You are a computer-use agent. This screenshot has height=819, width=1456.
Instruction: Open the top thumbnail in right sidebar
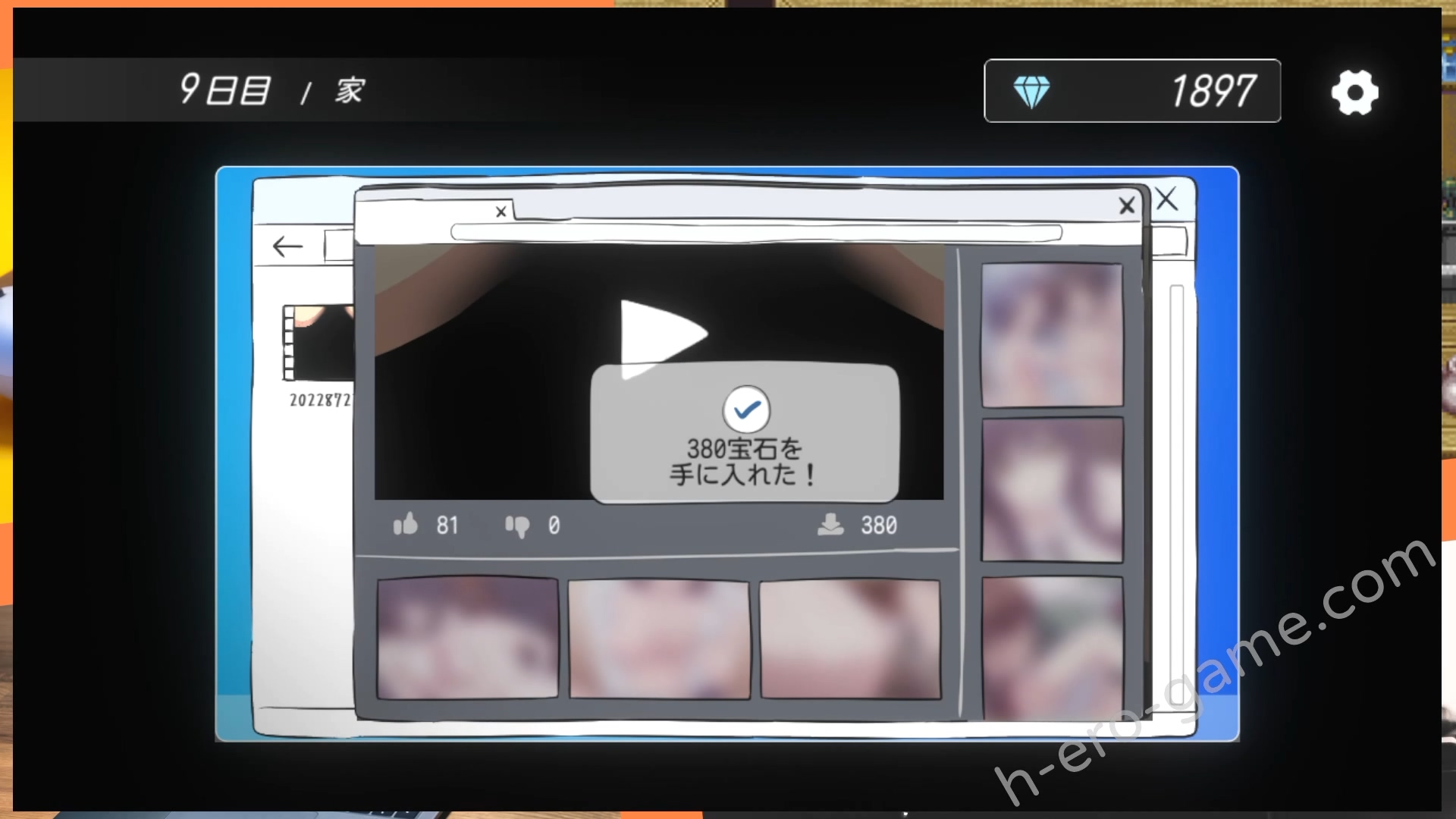coord(1052,335)
